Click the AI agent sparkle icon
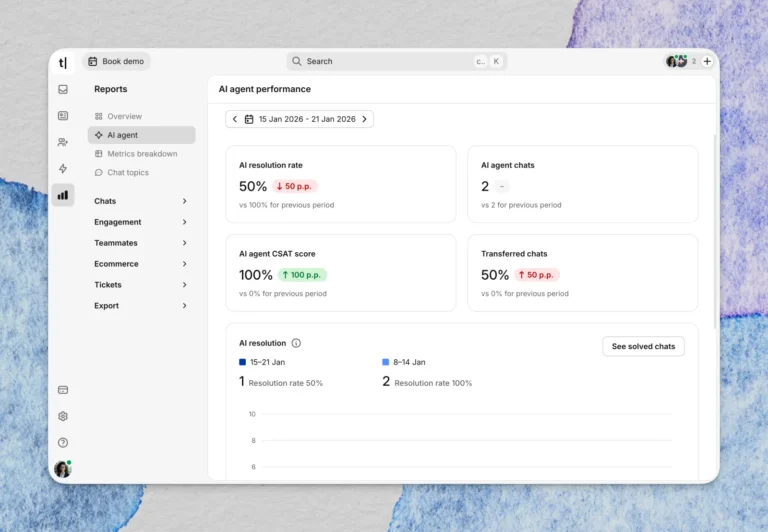This screenshot has height=532, width=768. click(98, 135)
